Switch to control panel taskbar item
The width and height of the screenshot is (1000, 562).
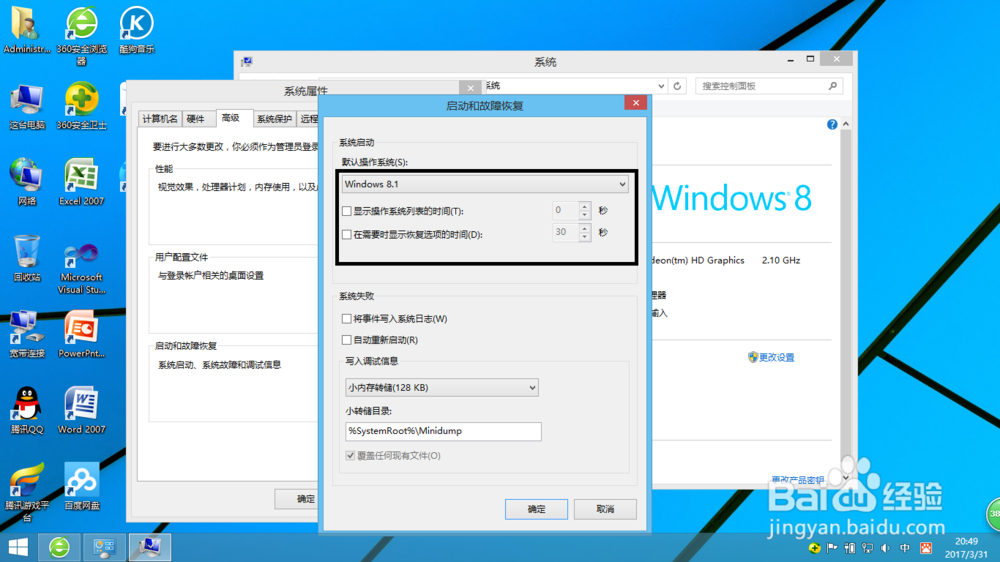[x=104, y=547]
